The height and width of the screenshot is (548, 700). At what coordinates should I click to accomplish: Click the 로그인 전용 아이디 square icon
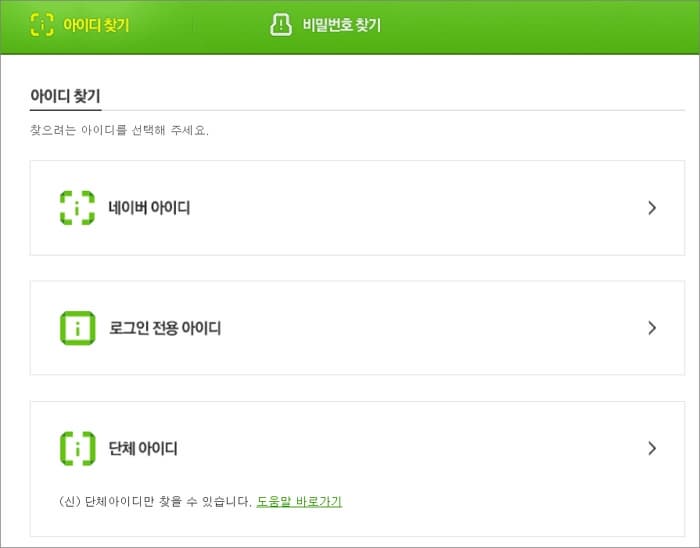[x=78, y=328]
